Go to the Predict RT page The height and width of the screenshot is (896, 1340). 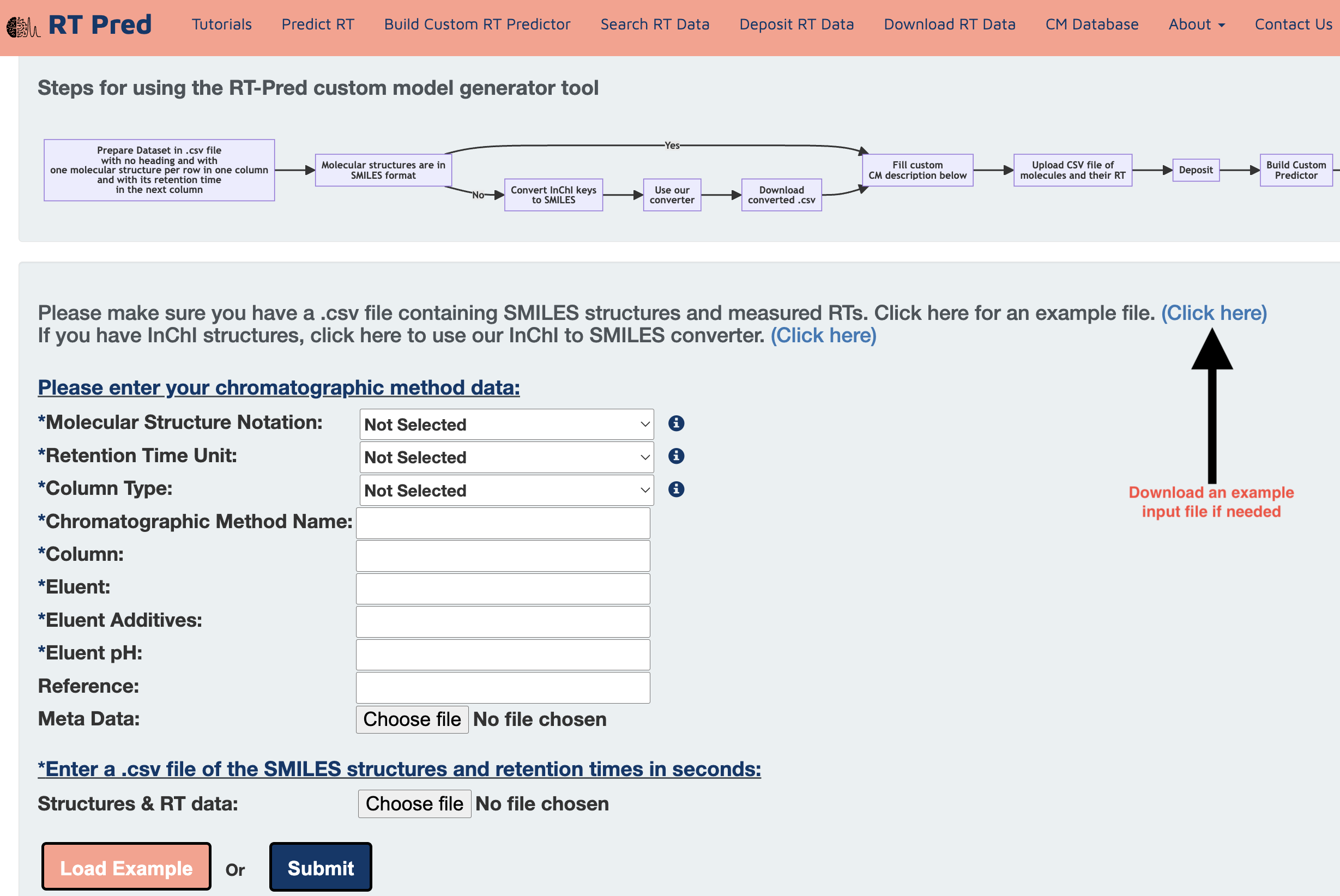click(318, 25)
